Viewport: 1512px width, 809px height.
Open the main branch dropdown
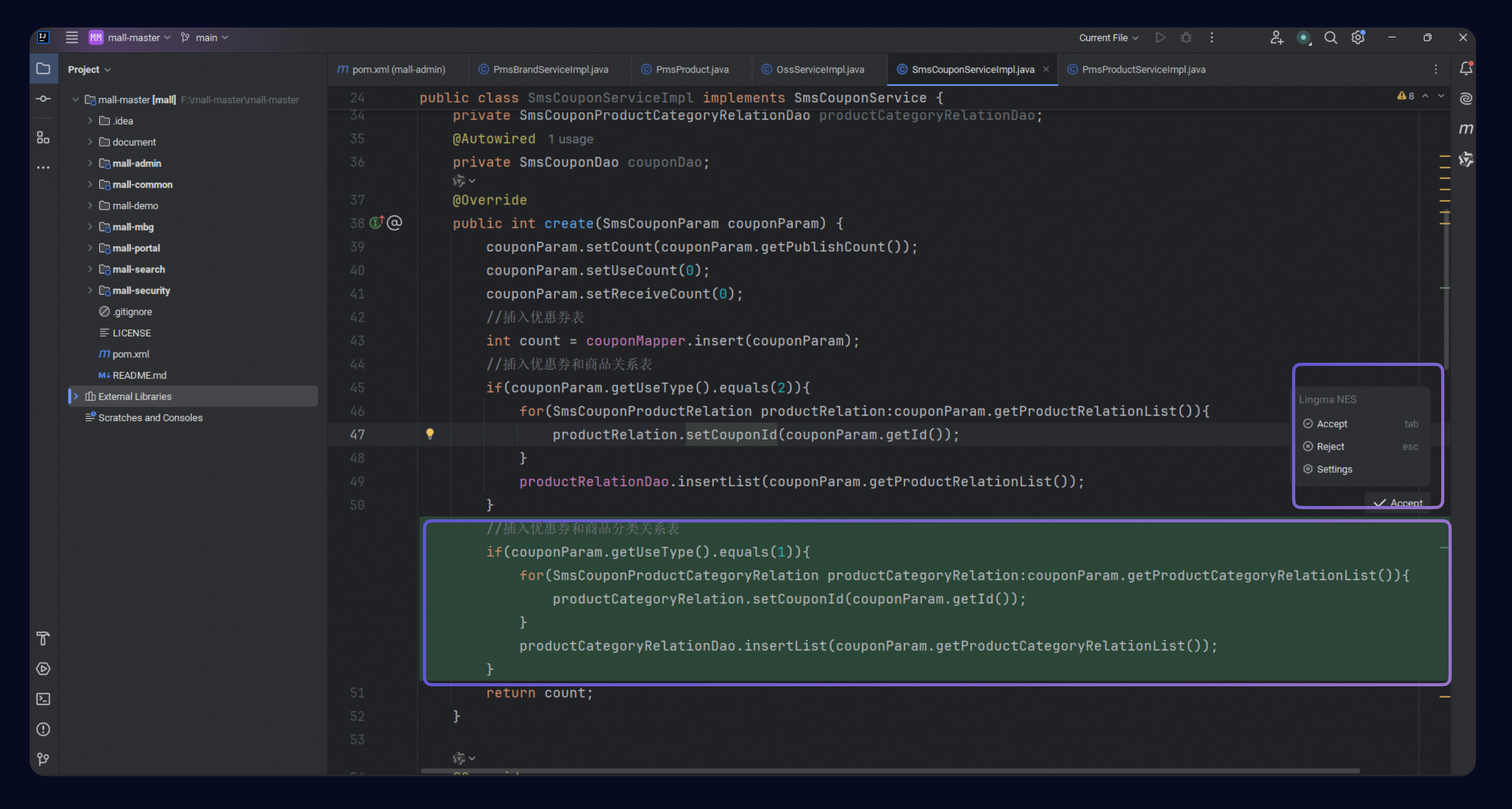point(205,38)
